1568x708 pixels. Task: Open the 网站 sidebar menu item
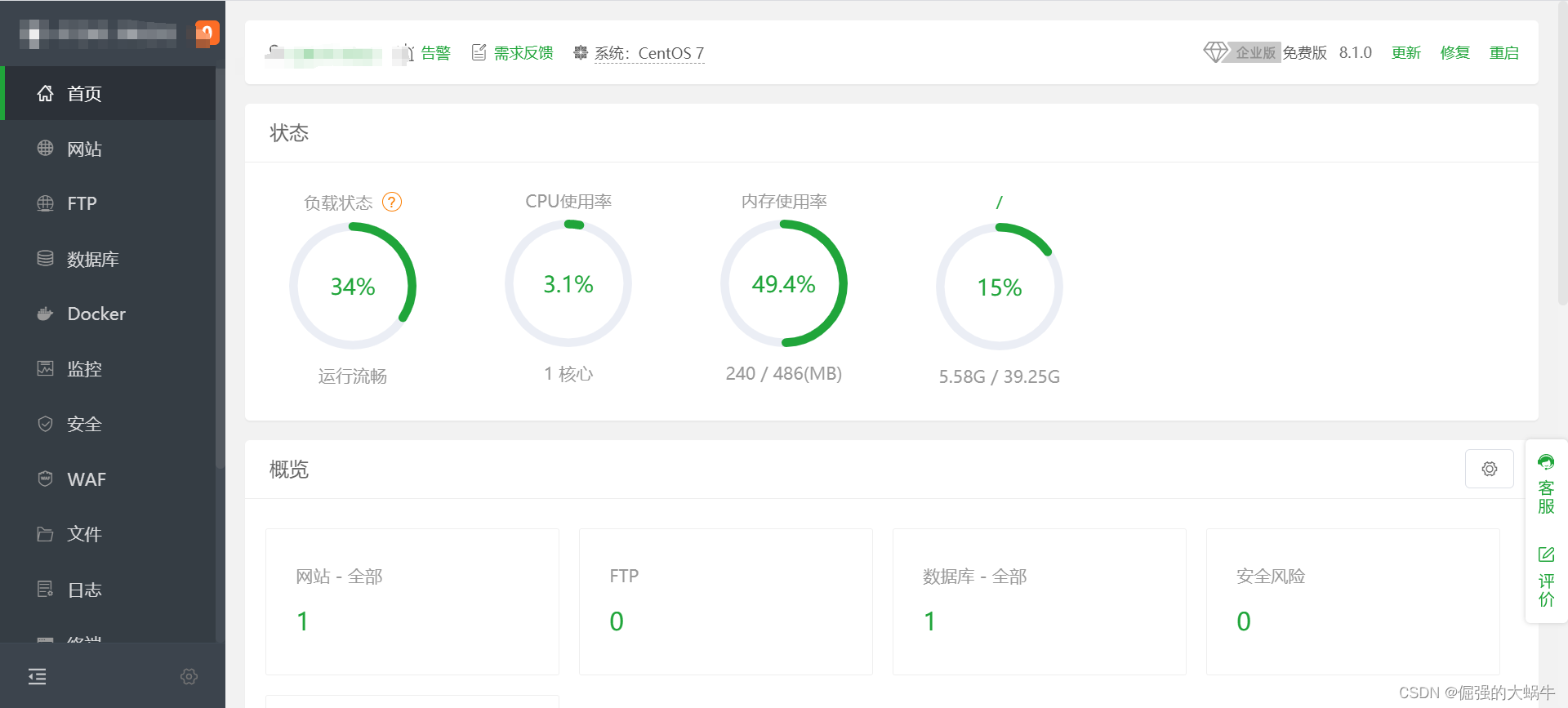pos(108,149)
